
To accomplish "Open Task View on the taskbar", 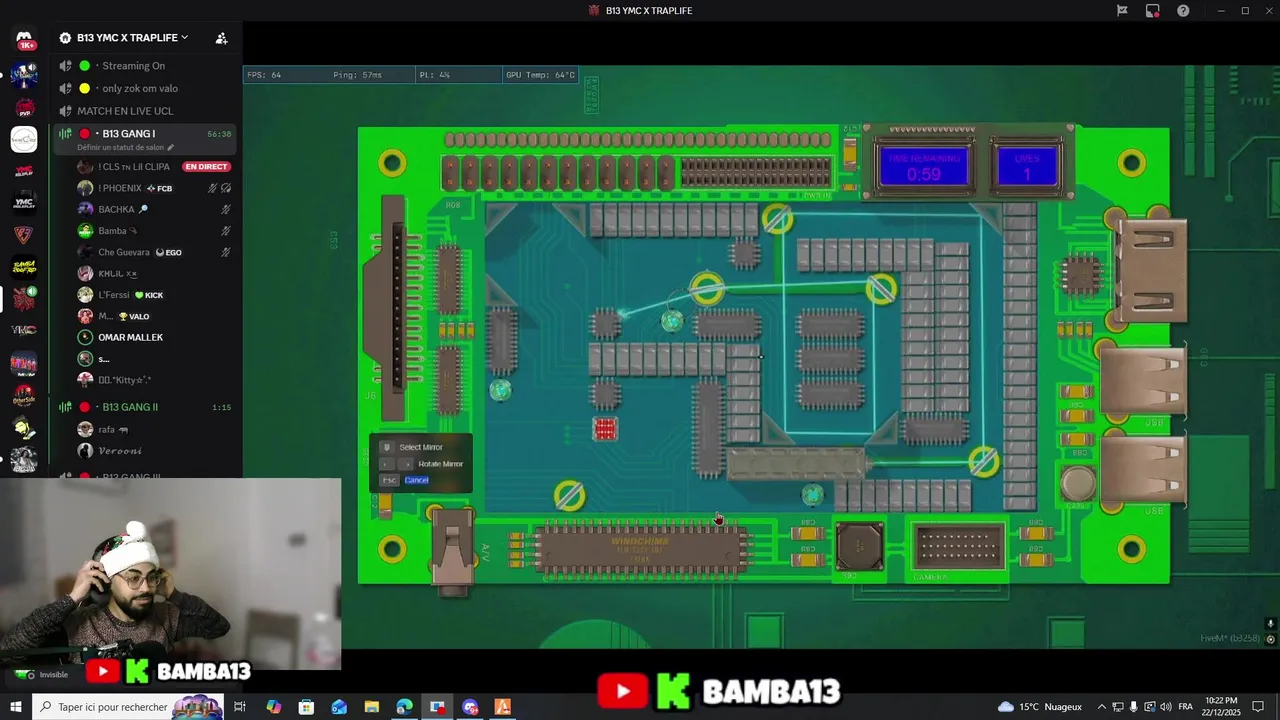I will [240, 707].
